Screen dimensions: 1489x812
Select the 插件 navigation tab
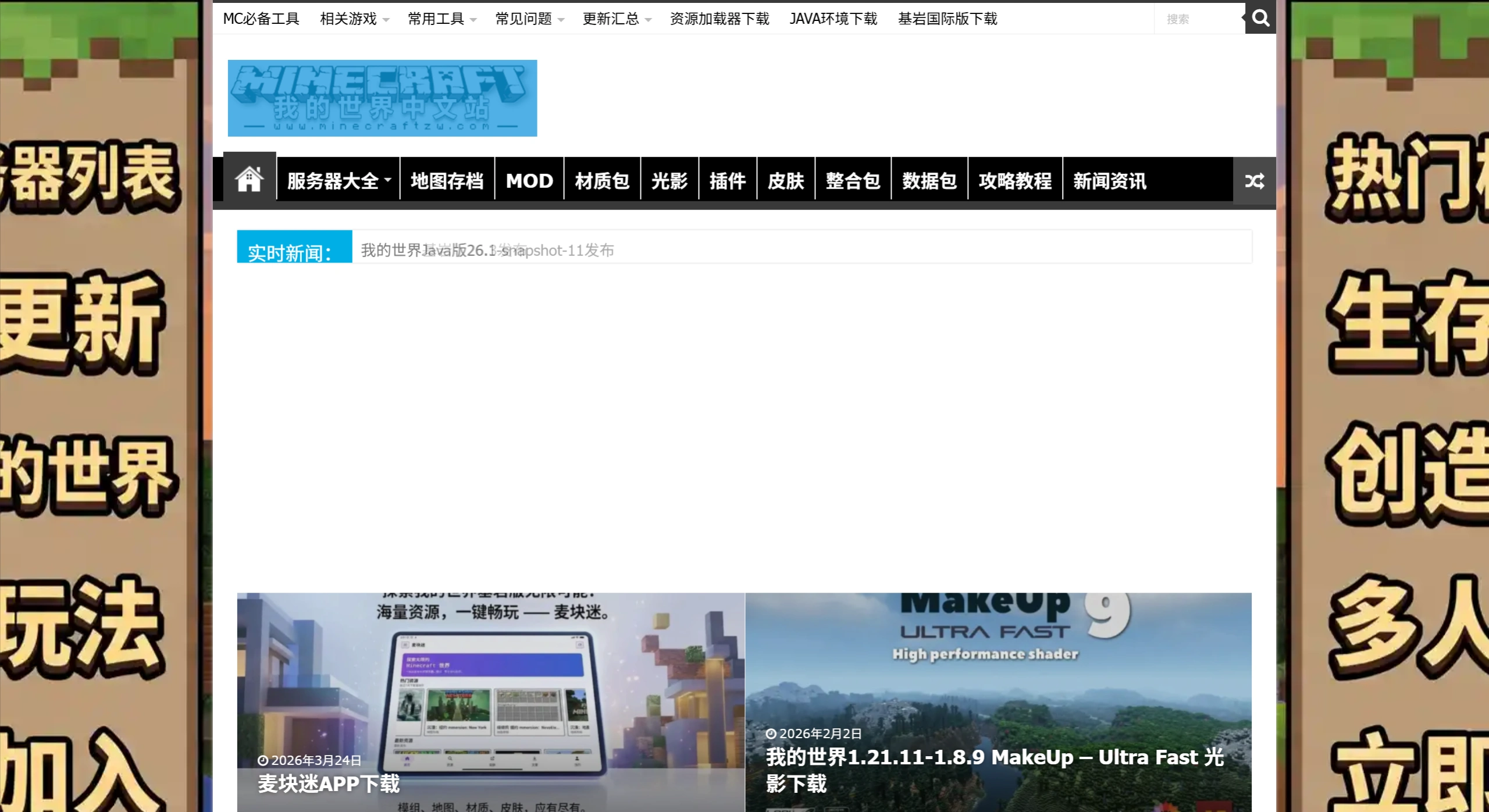[x=728, y=181]
